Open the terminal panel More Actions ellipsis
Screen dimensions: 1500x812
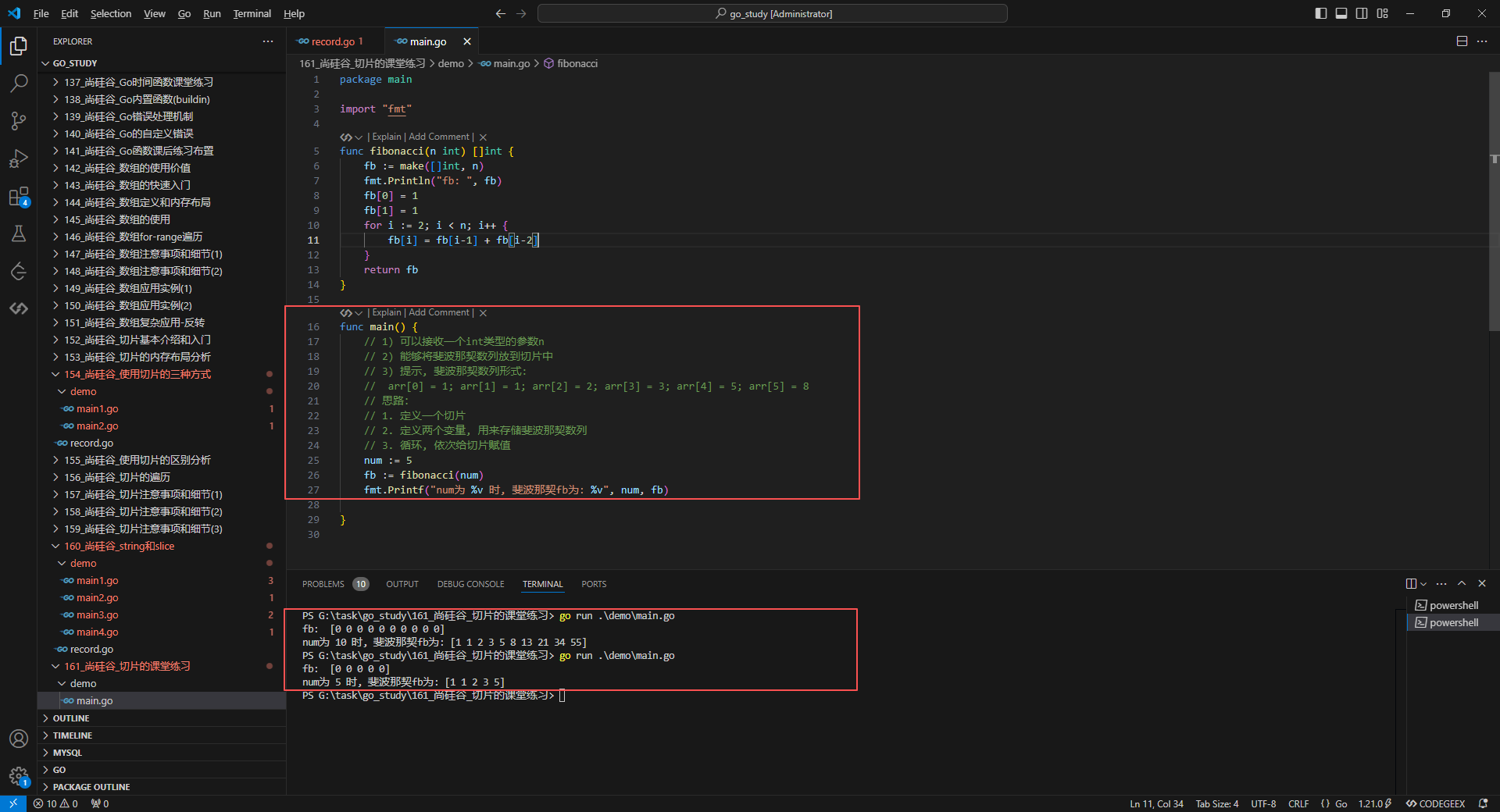point(1441,584)
